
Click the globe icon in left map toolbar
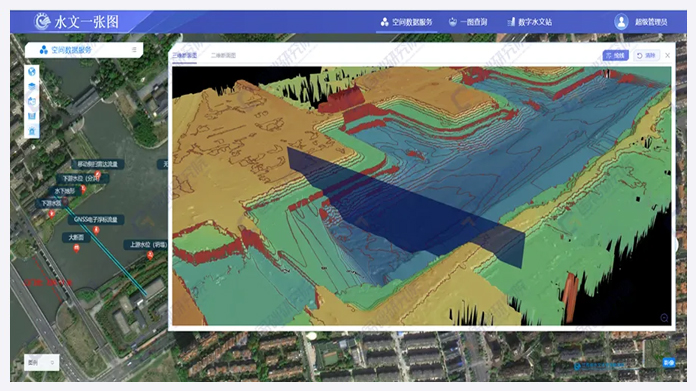tap(32, 71)
